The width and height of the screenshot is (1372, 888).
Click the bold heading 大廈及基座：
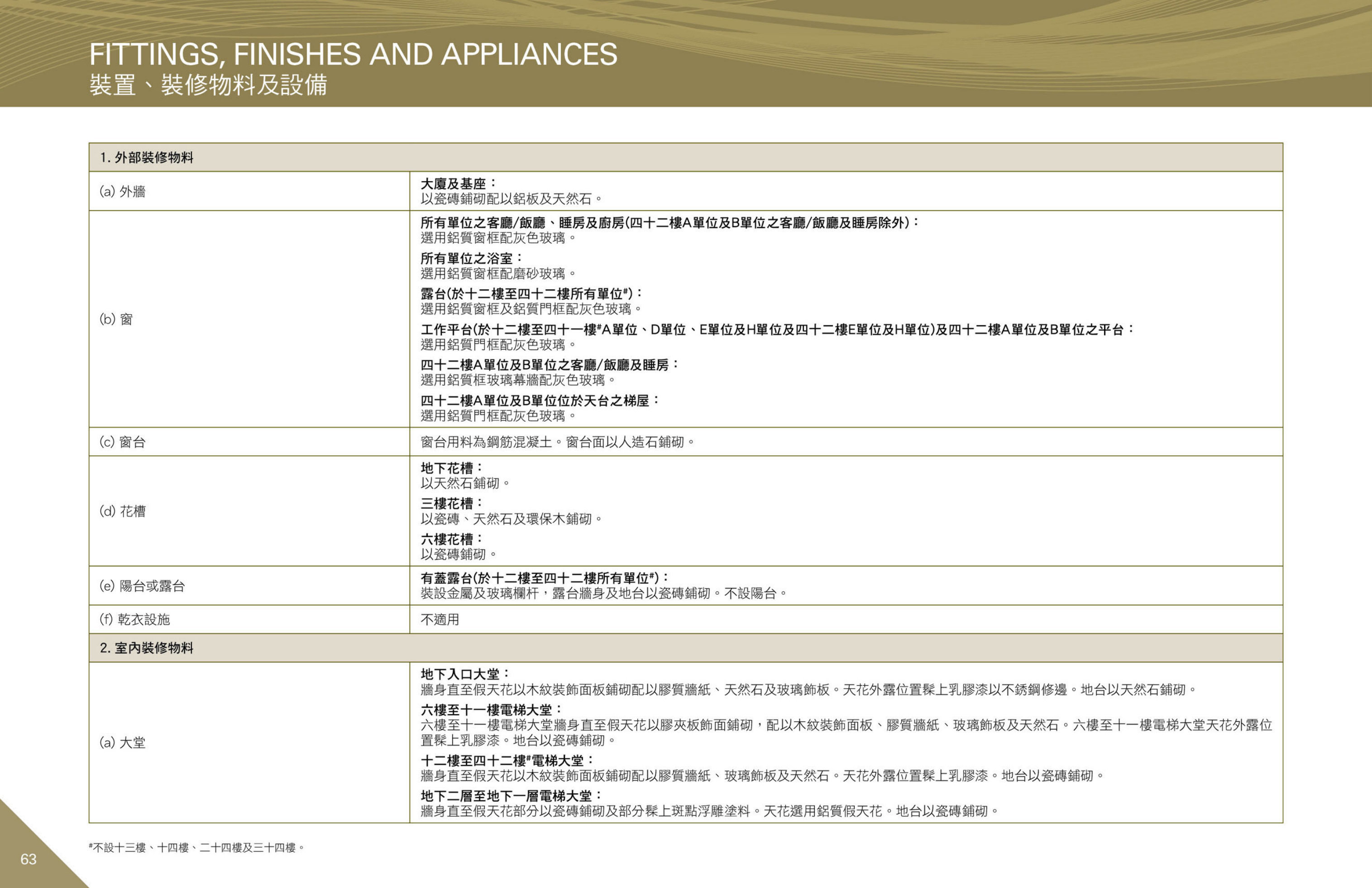click(458, 184)
